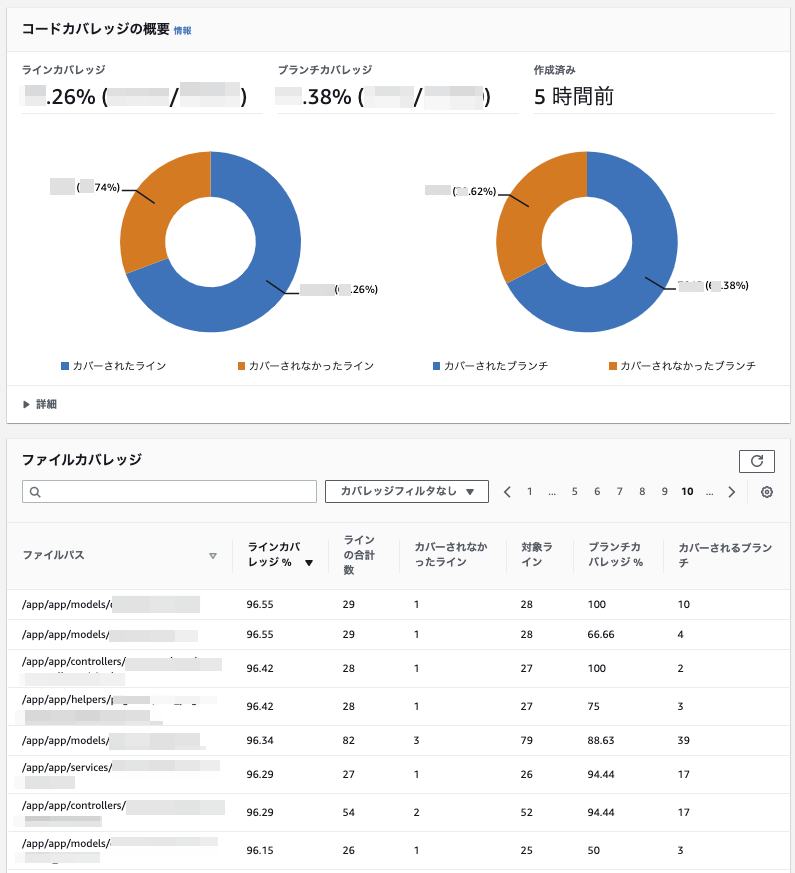Click the 5 時間前 created time
The width and height of the screenshot is (795, 873).
573,97
